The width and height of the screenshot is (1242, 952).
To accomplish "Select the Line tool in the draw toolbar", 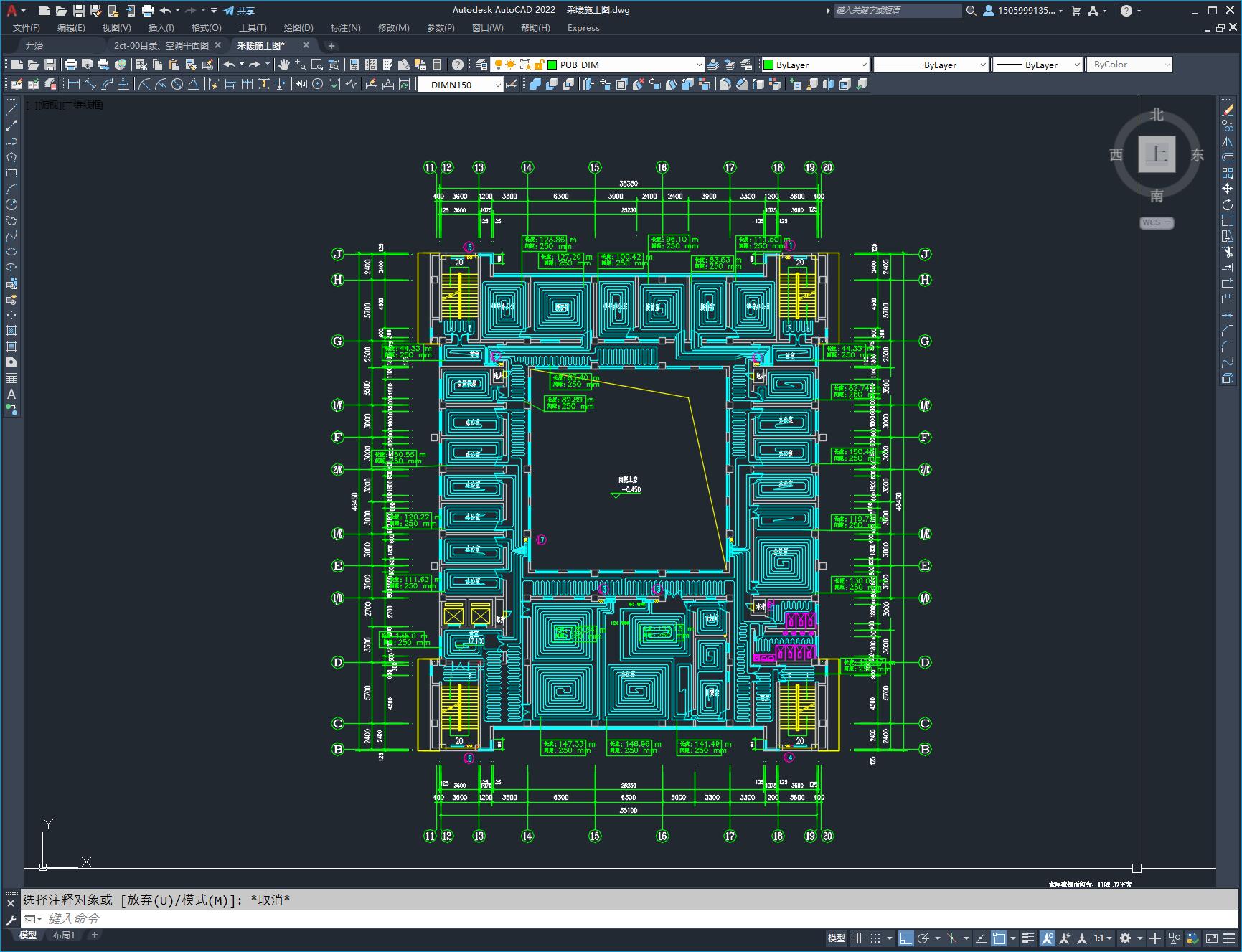I will (x=11, y=110).
